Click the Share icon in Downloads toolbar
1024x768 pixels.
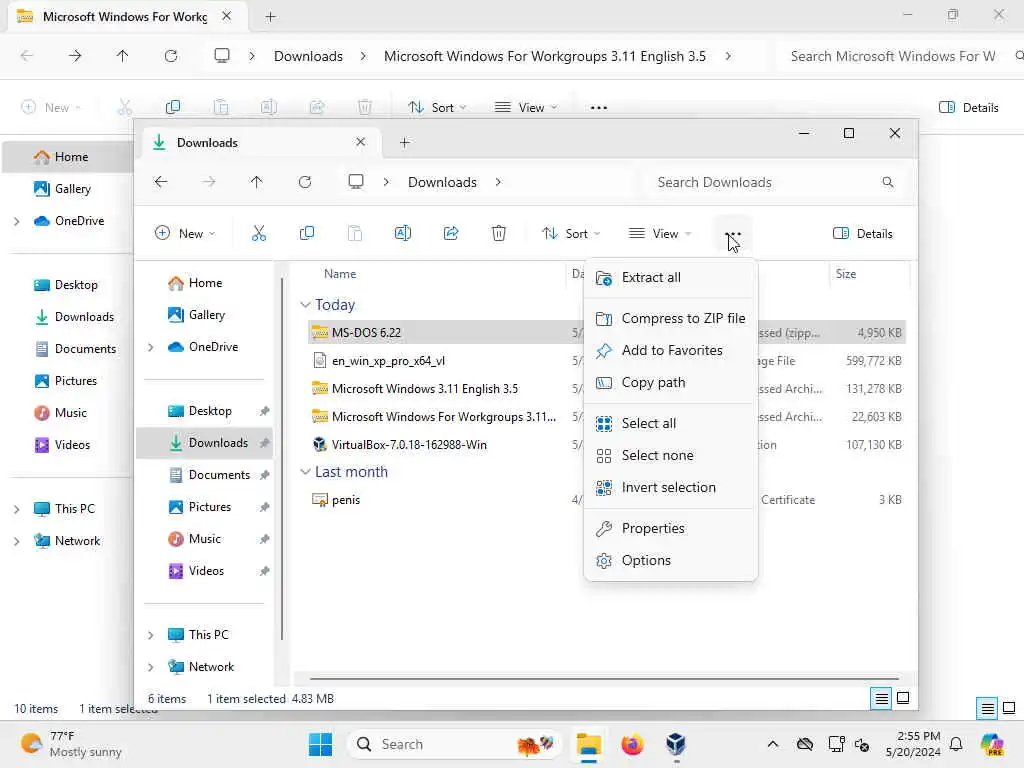tap(451, 233)
